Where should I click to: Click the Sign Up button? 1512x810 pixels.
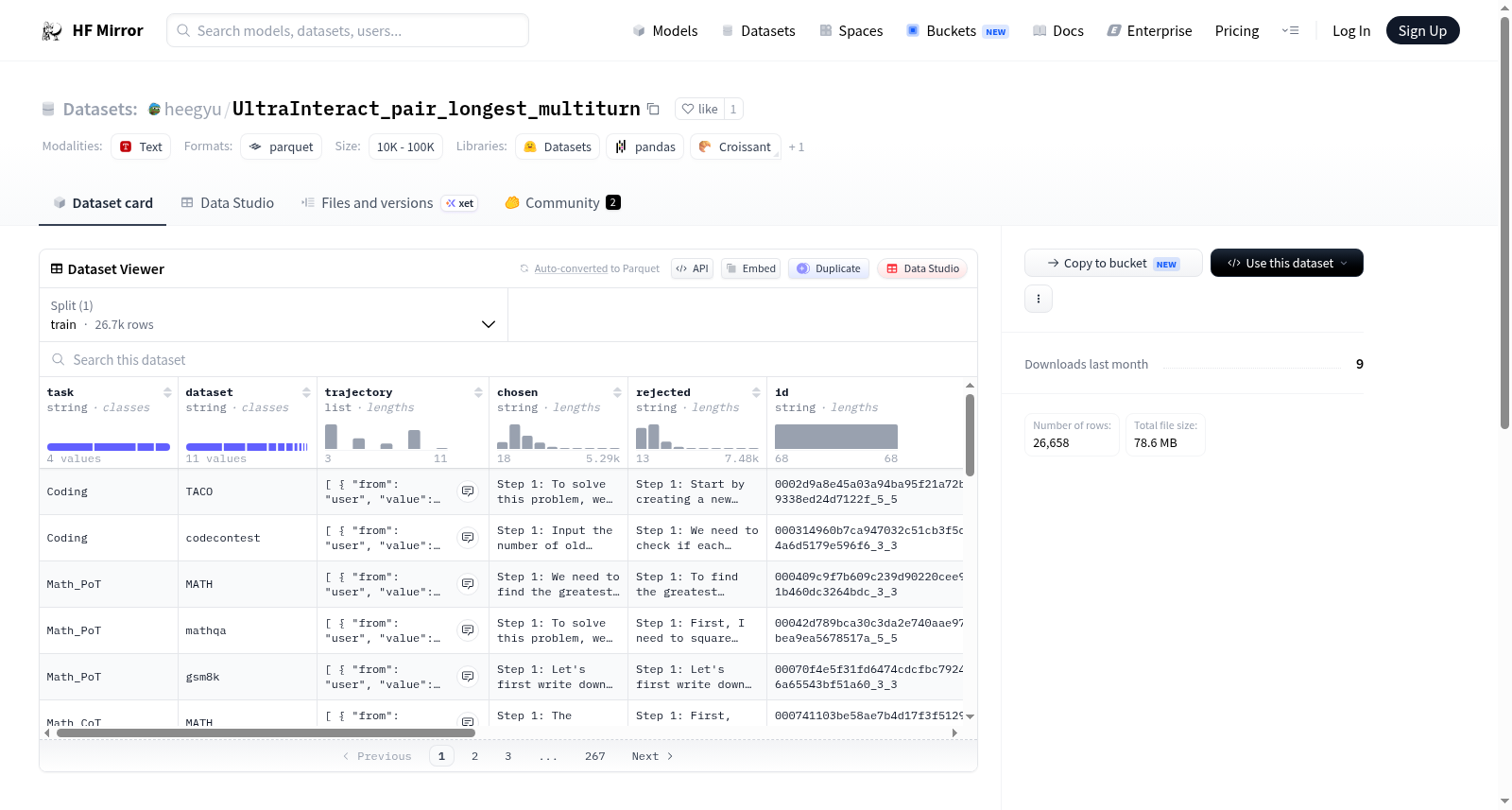point(1422,30)
